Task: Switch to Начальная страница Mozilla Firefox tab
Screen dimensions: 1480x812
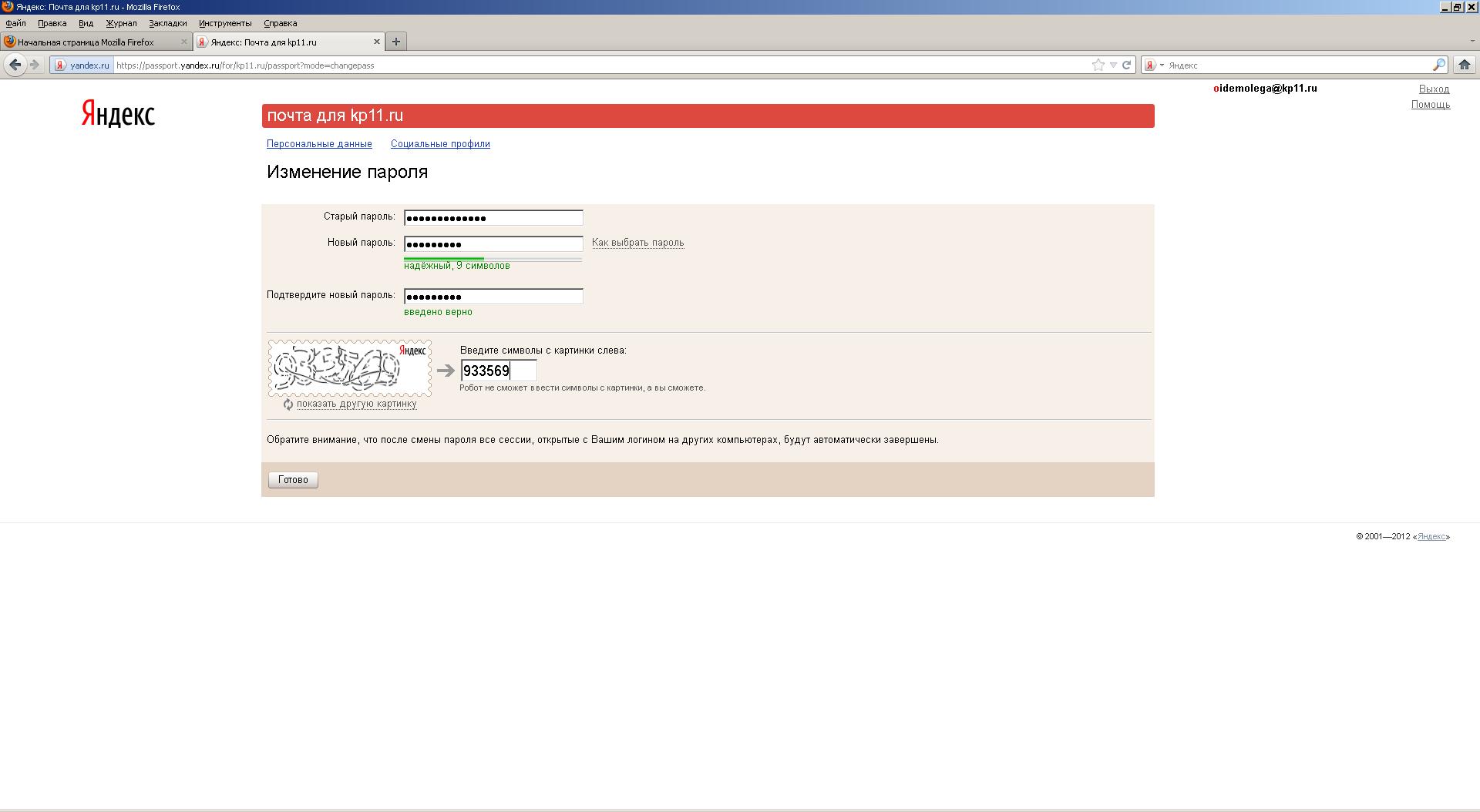Action: click(96, 42)
